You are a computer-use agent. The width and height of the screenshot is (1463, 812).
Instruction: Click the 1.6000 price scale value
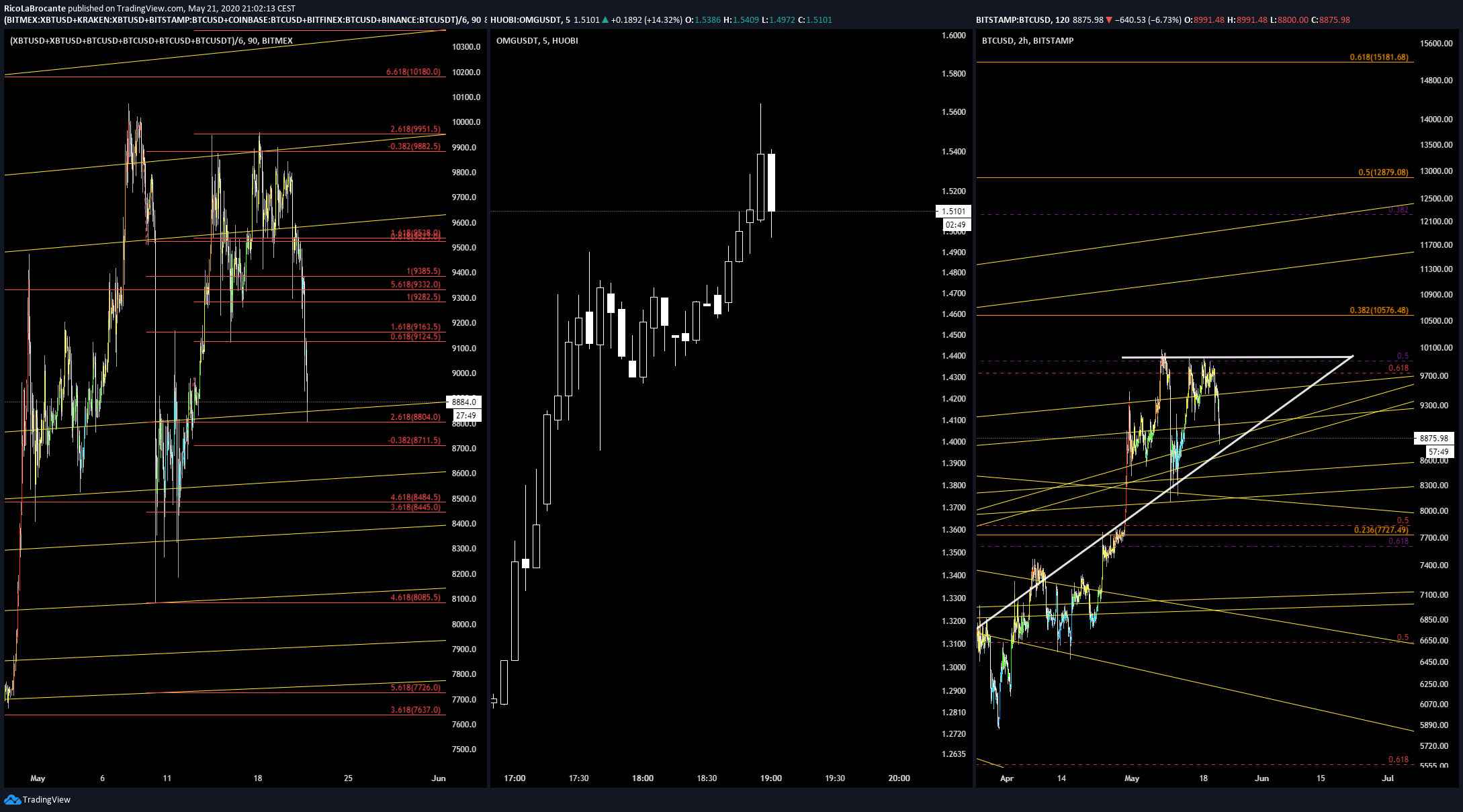pyautogui.click(x=954, y=36)
